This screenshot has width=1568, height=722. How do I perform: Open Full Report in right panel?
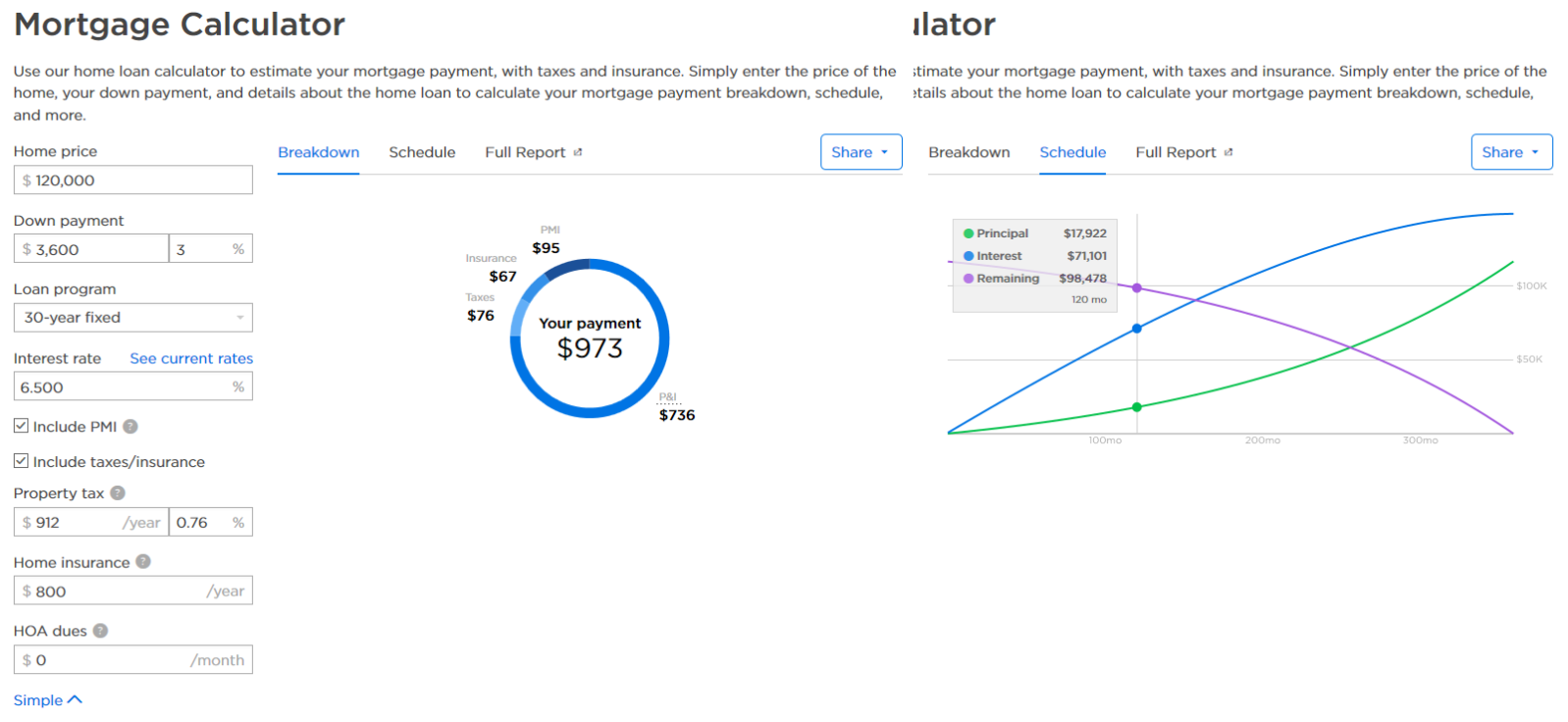1176,152
